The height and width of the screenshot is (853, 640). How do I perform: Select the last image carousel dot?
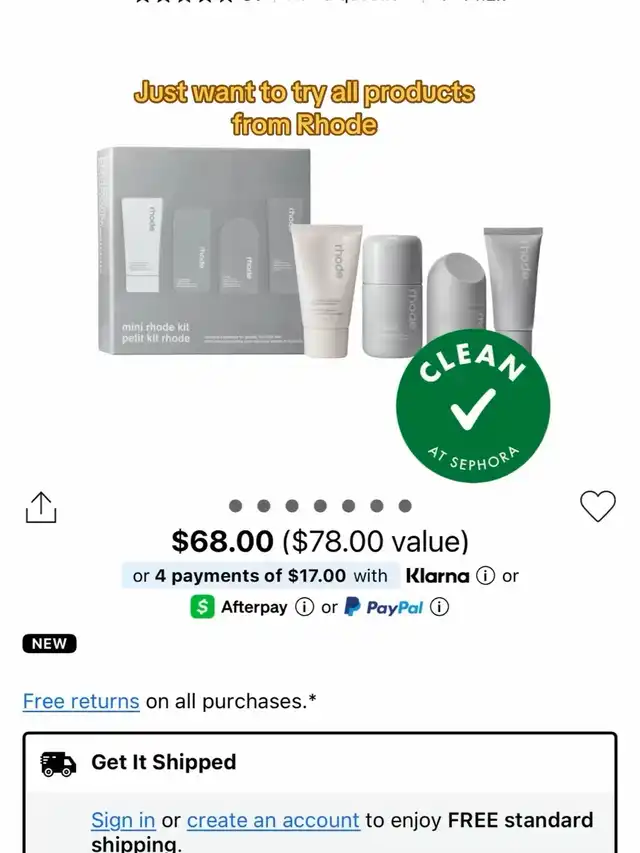coord(405,506)
